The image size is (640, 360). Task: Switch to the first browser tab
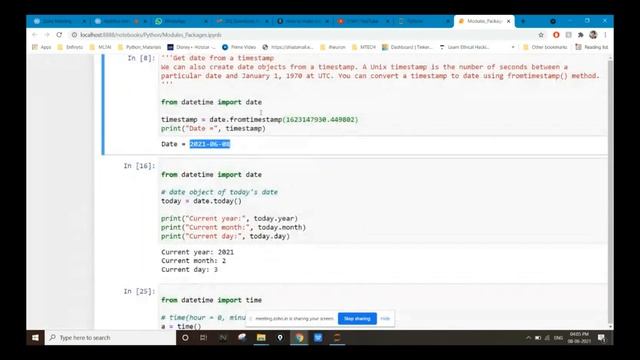[60, 21]
